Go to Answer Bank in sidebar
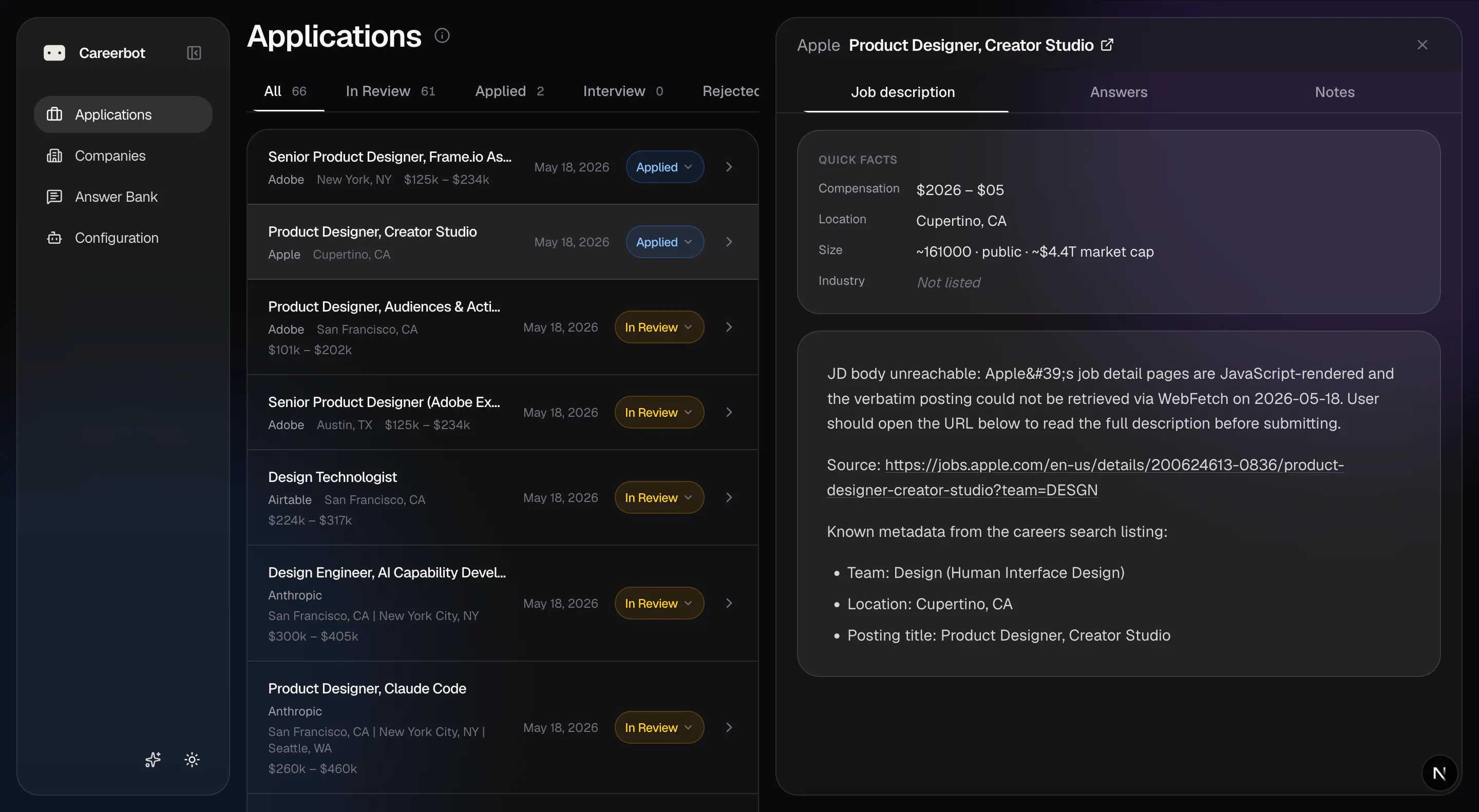This screenshot has height=812, width=1479. (x=123, y=197)
